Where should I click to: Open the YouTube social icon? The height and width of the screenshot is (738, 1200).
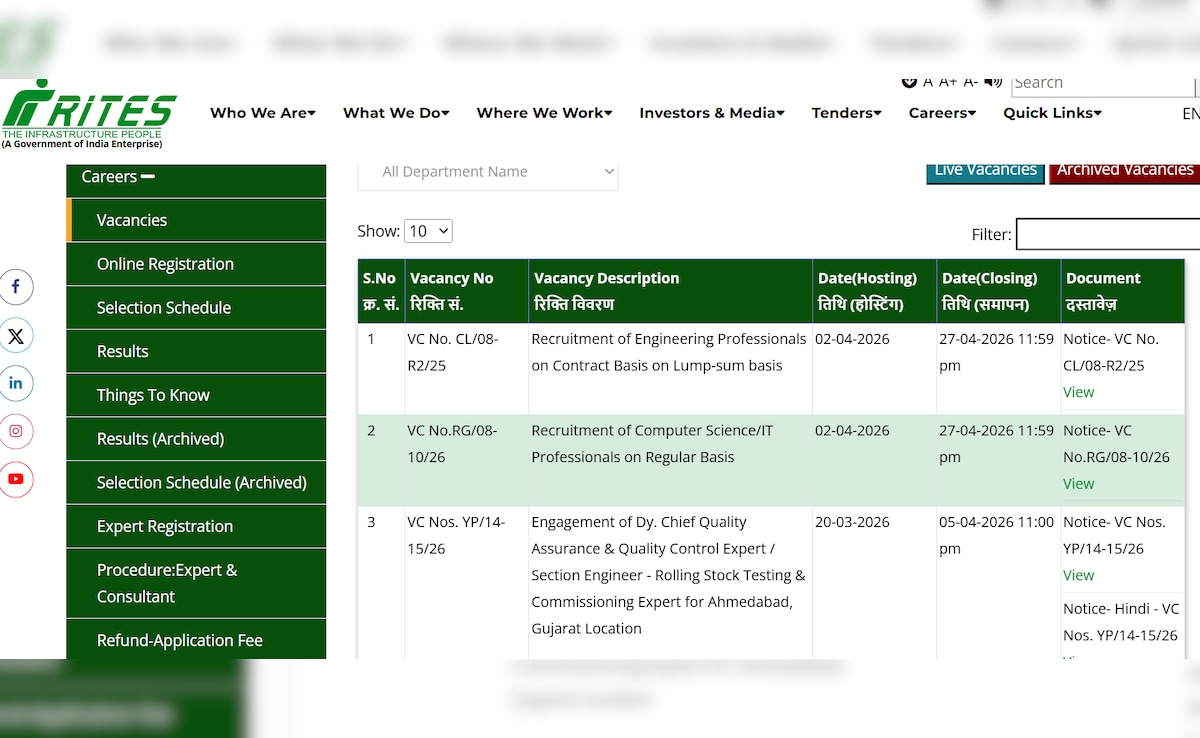(16, 479)
